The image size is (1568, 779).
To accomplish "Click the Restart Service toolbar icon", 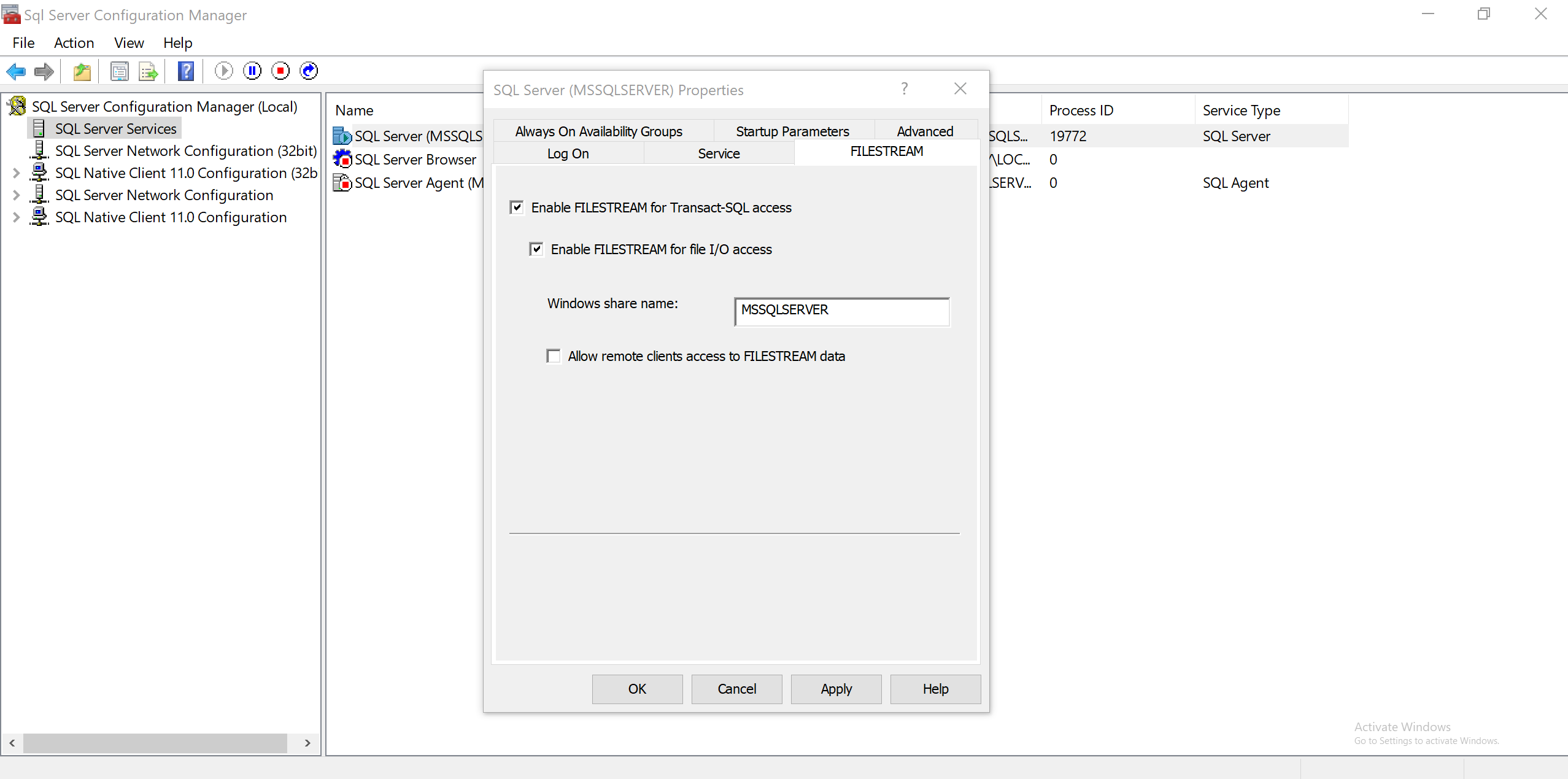I will pyautogui.click(x=309, y=71).
